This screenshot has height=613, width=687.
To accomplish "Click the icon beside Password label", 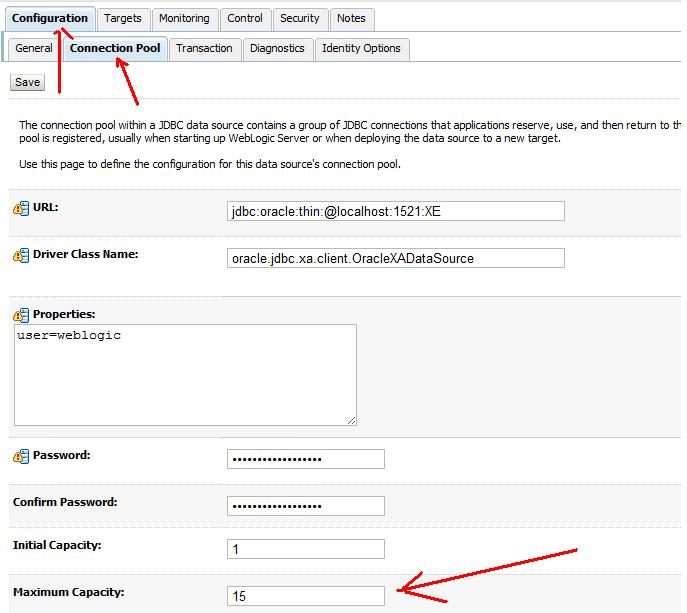I will (x=21, y=456).
